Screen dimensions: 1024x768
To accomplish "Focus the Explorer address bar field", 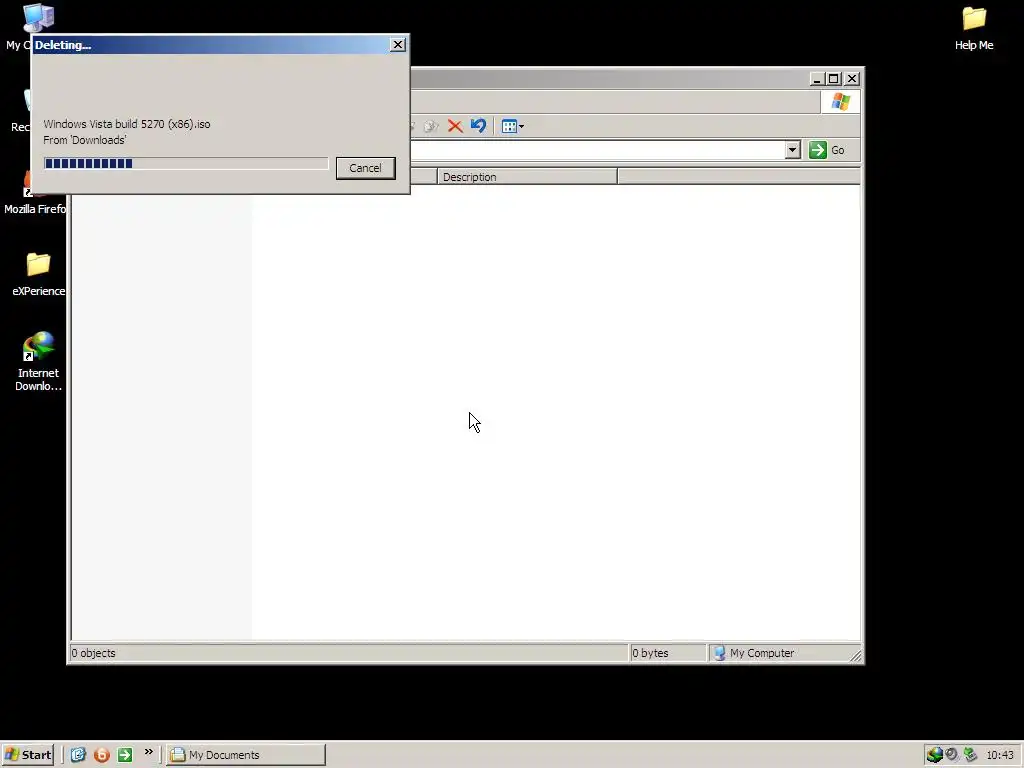I will click(598, 150).
